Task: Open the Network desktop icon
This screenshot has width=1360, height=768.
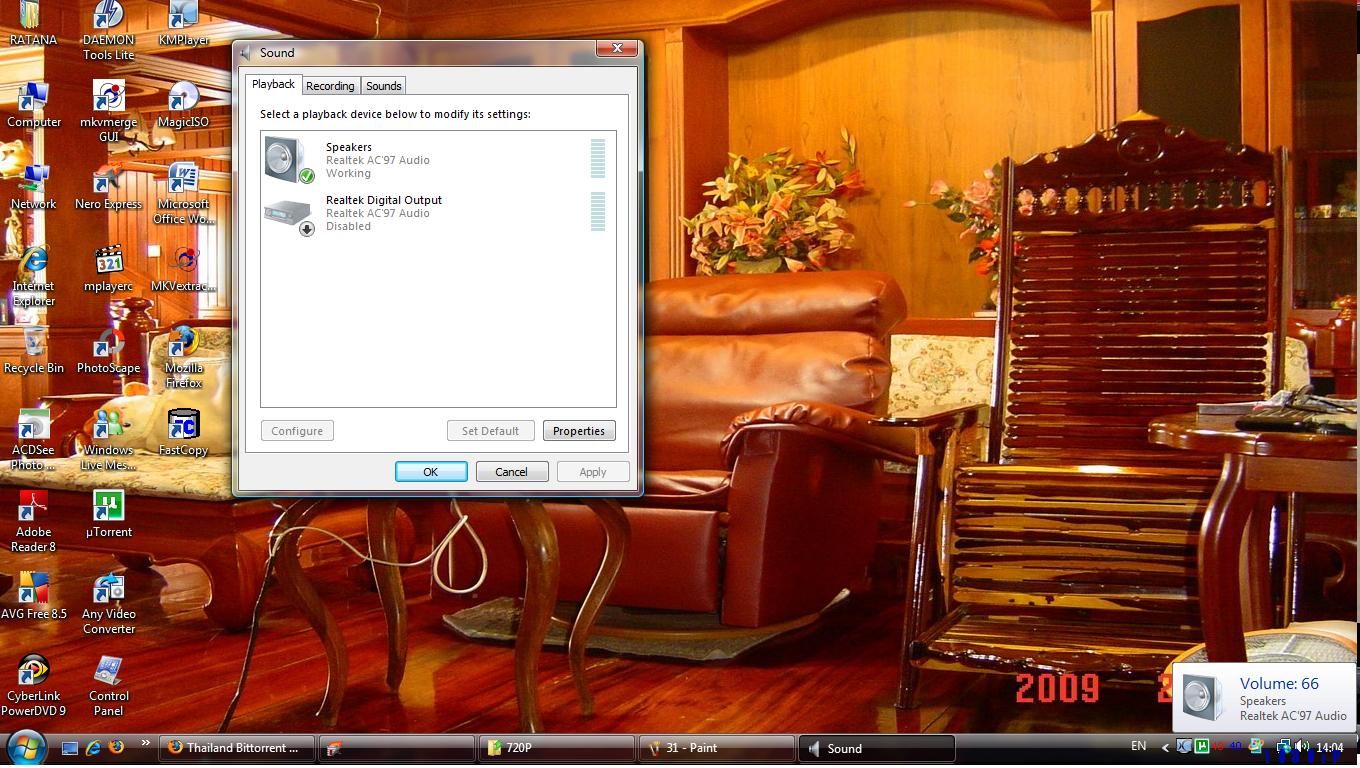Action: pos(34,187)
